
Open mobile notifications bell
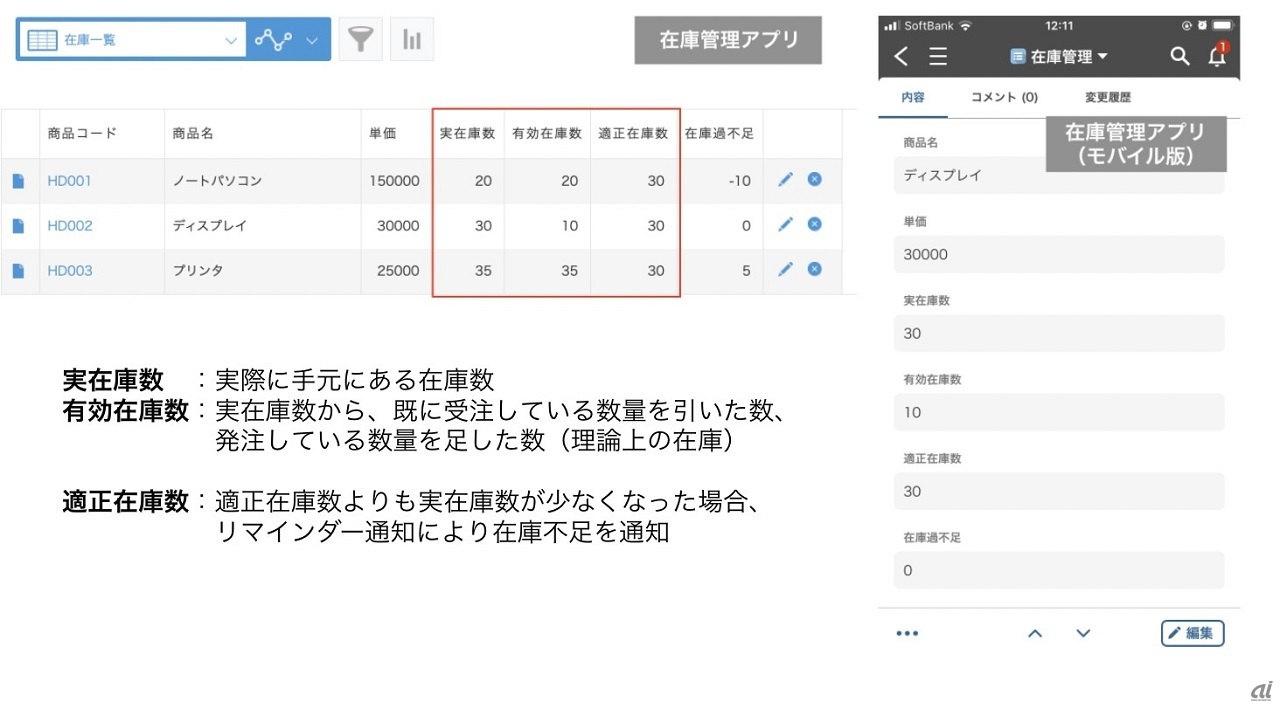pyautogui.click(x=1217, y=56)
